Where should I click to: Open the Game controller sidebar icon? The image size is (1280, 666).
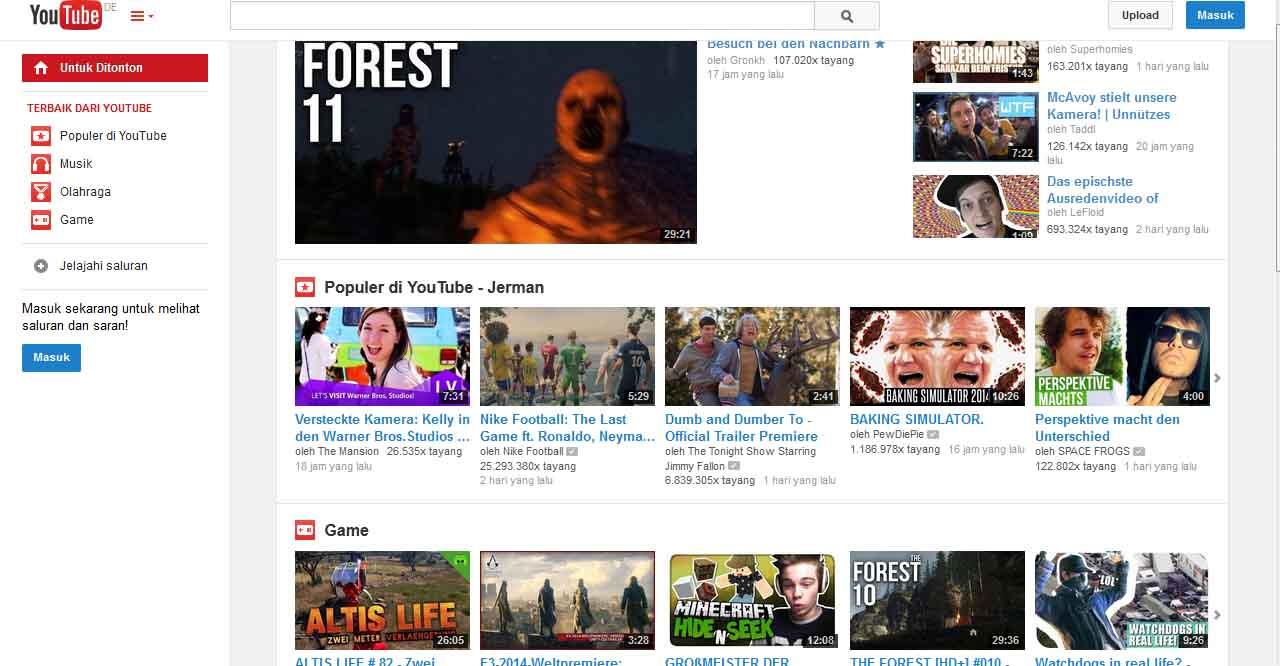[x=41, y=220]
